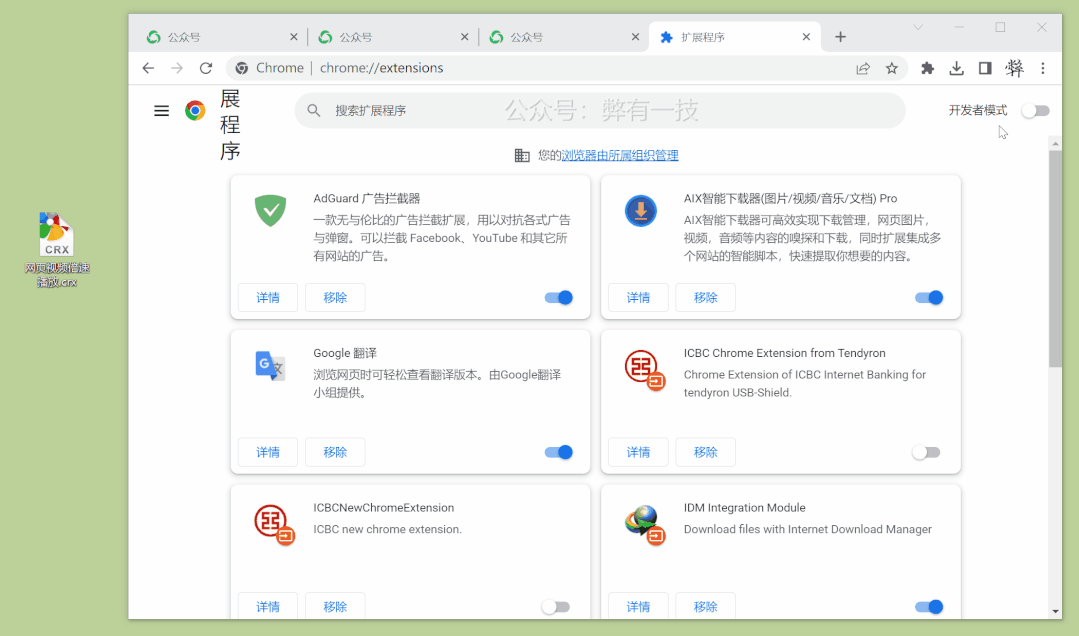
Task: Open Chrome three-dot menu
Action: pos(1043,68)
